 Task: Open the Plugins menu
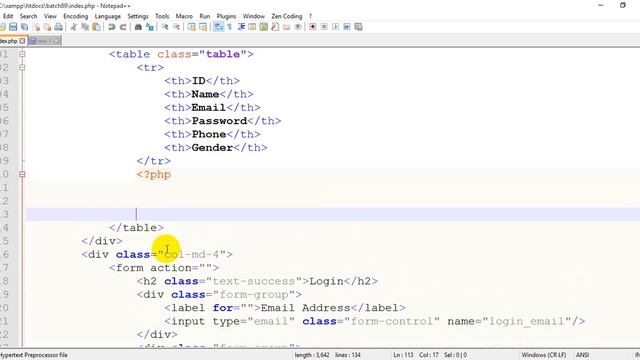(x=226, y=16)
